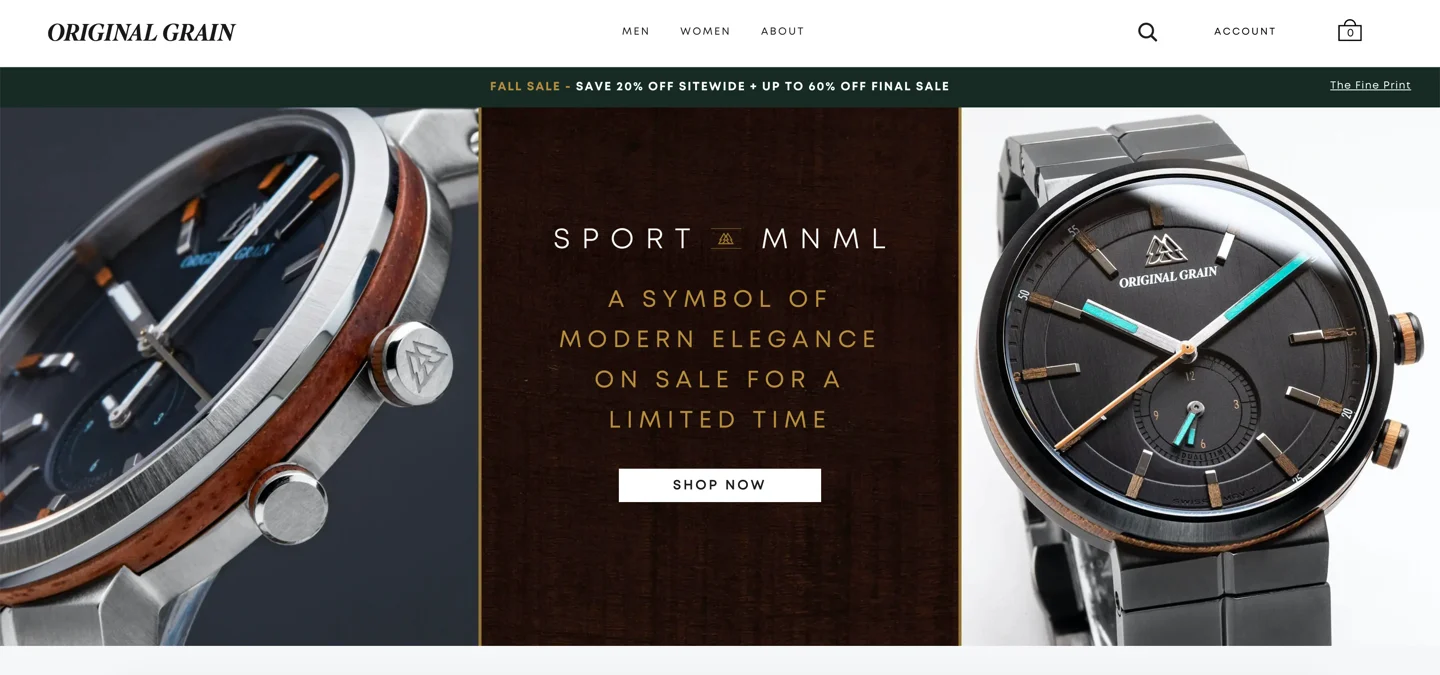Click the Original Grain logo
The width and height of the screenshot is (1440, 675).
click(141, 33)
